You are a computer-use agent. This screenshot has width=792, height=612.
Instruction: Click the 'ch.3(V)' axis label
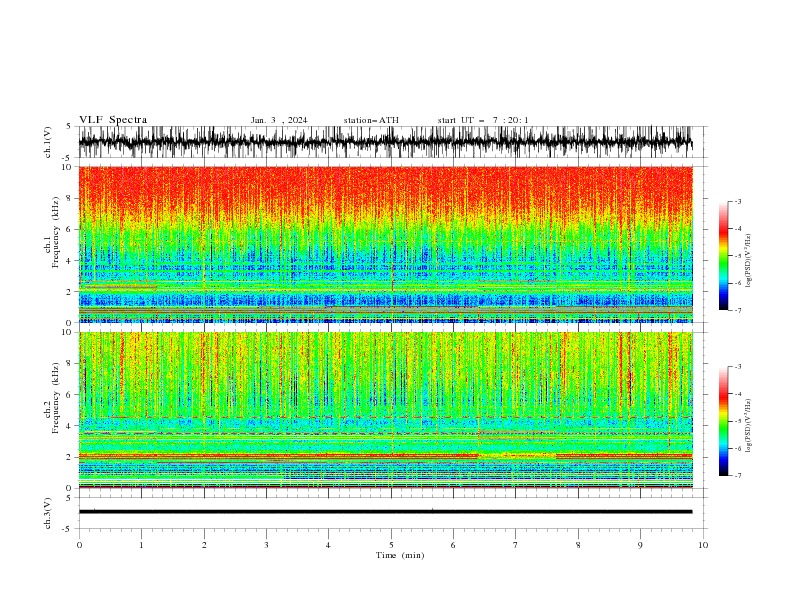[x=48, y=513]
